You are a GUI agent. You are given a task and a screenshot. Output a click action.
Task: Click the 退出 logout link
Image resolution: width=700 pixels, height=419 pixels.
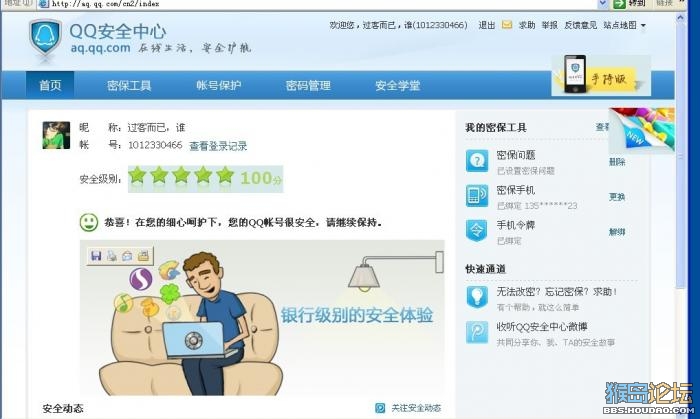487,25
